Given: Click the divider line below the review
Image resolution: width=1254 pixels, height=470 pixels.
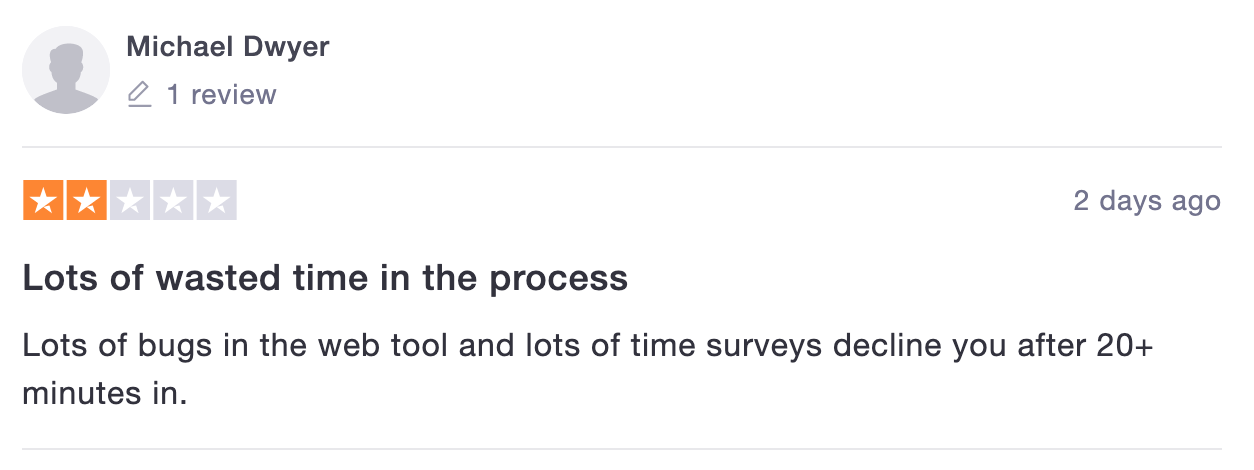Looking at the screenshot, I should pos(621,449).
